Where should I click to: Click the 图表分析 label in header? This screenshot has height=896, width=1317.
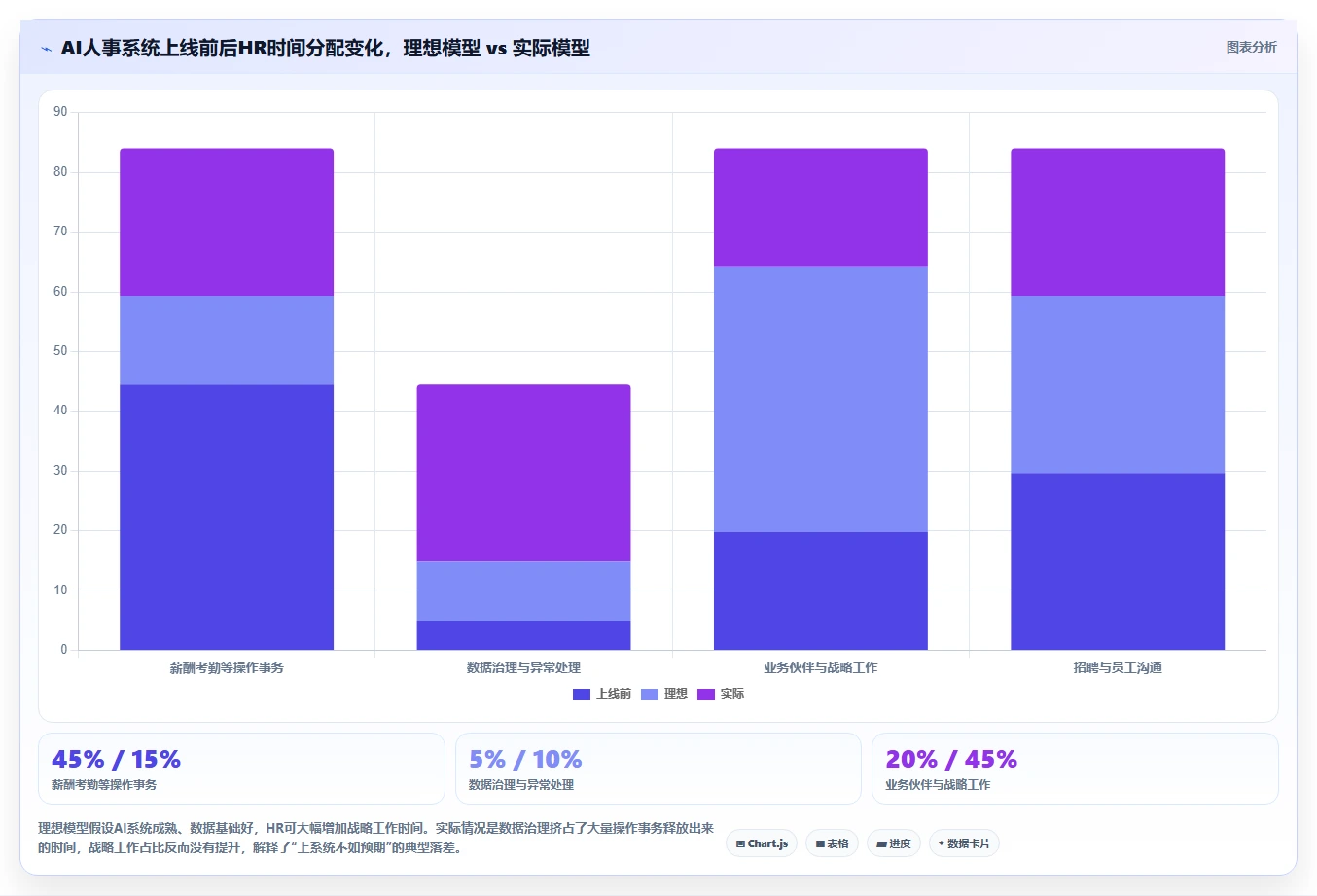click(x=1251, y=47)
